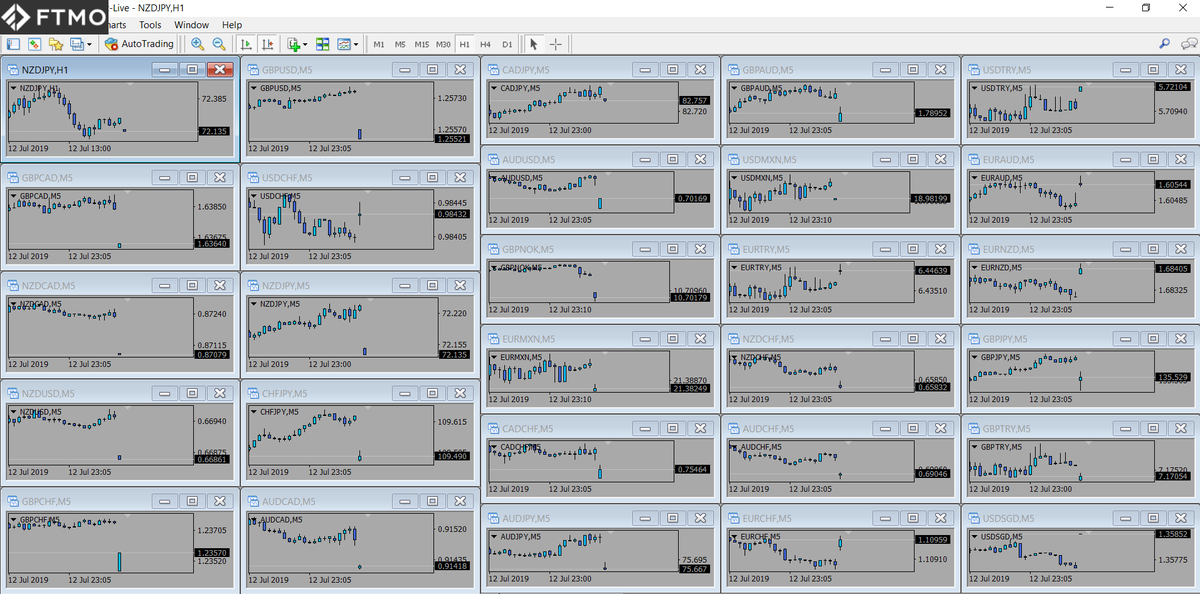Screen dimensions: 1200x594
Task: Switch timeframe to H4
Action: point(485,44)
